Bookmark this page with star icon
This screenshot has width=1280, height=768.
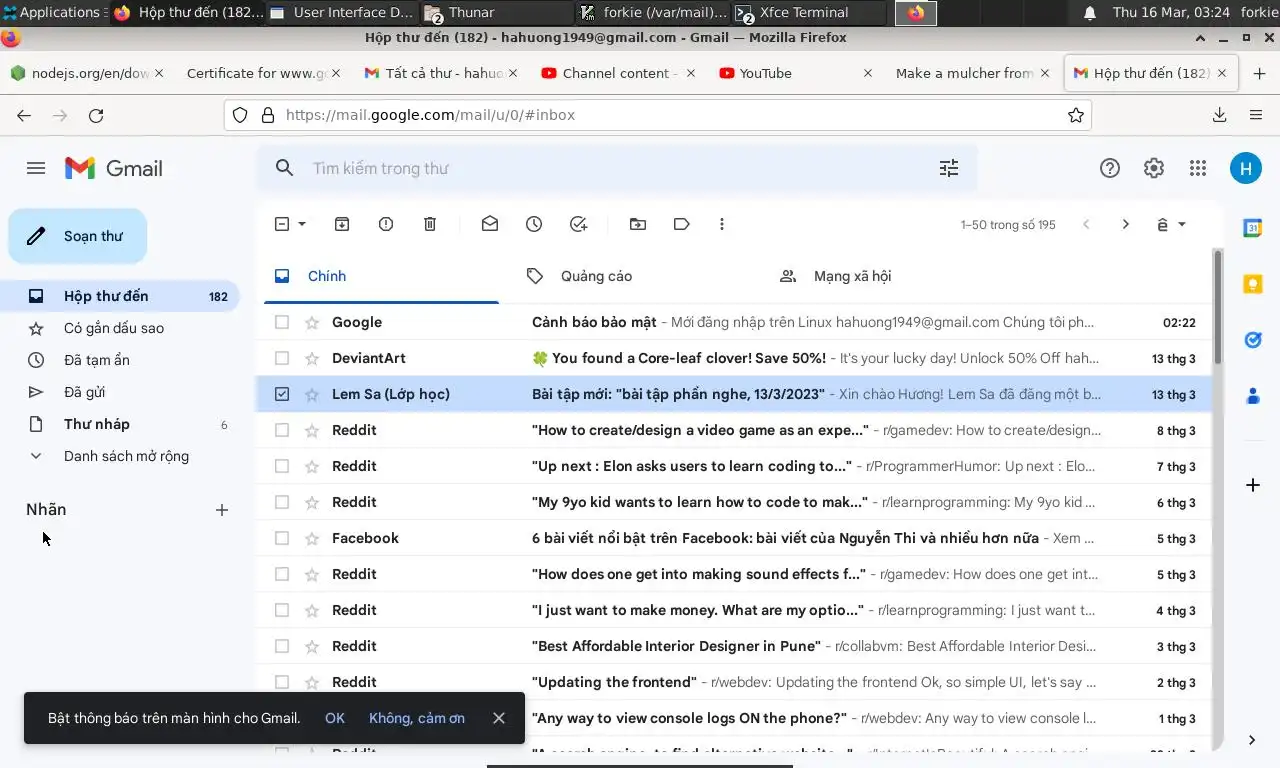tap(1076, 115)
